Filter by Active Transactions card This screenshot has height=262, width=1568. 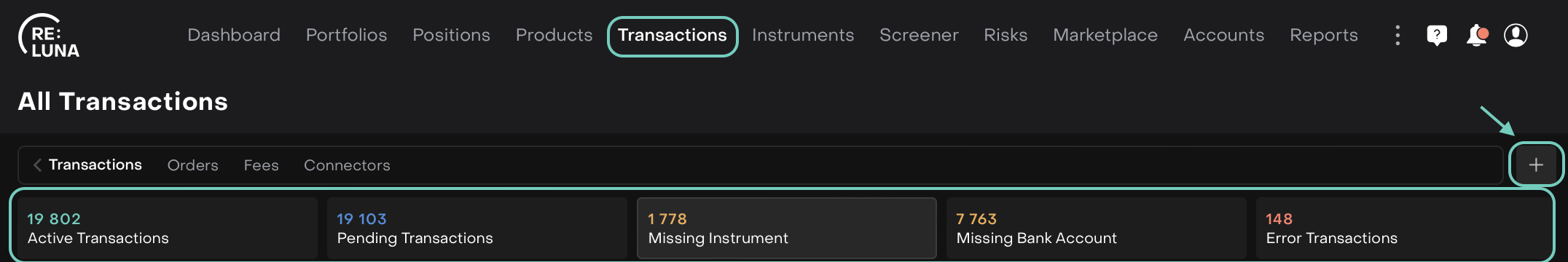pyautogui.click(x=168, y=228)
